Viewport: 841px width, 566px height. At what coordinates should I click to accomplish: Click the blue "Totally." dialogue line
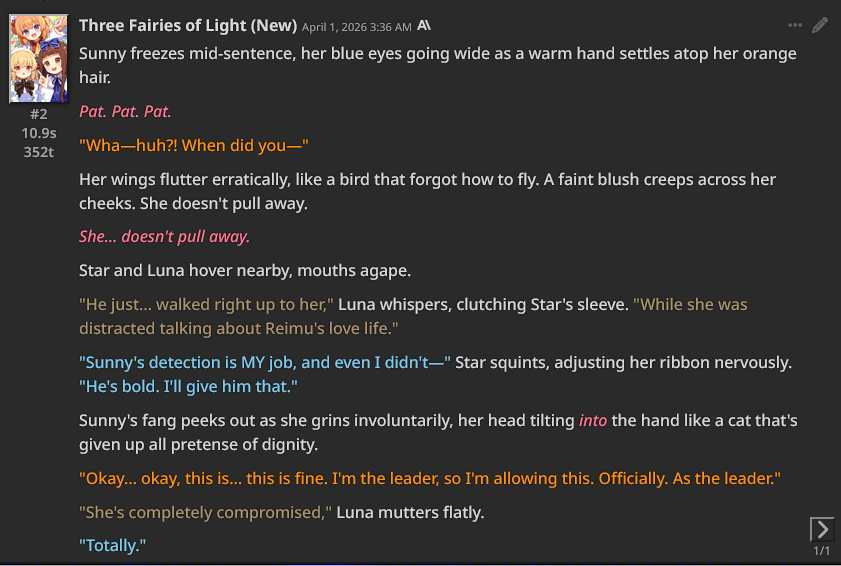click(113, 545)
